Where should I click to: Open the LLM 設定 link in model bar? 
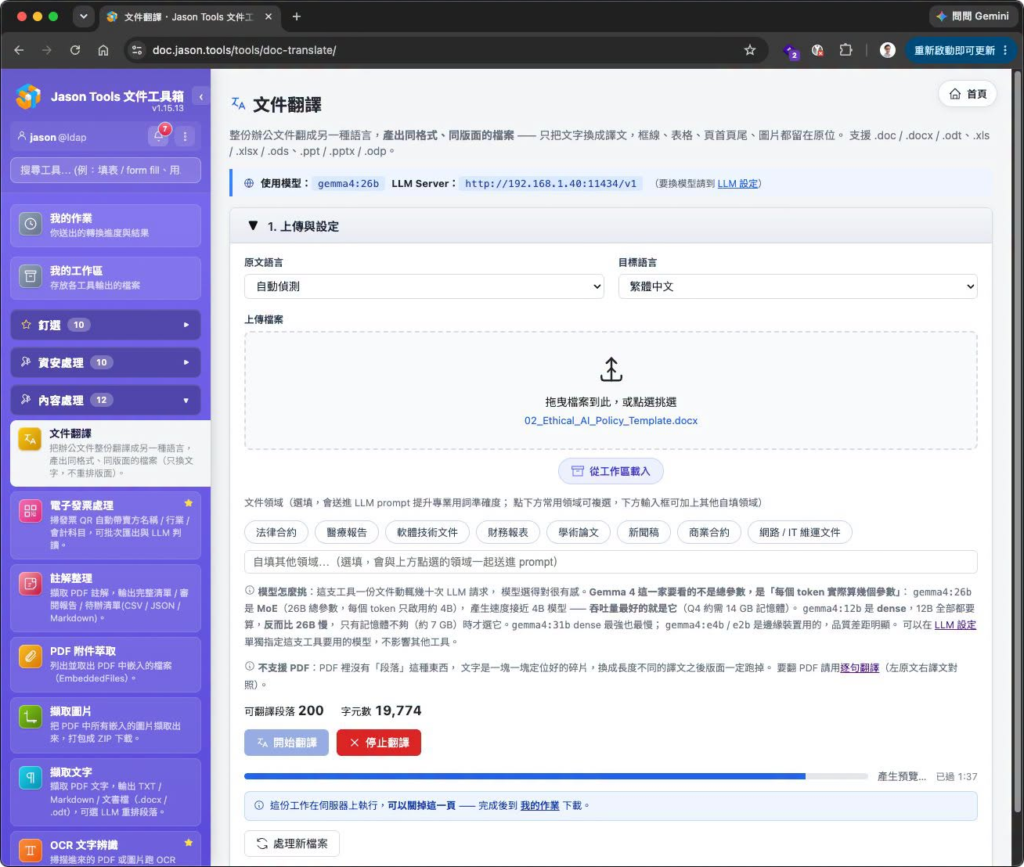pos(737,183)
